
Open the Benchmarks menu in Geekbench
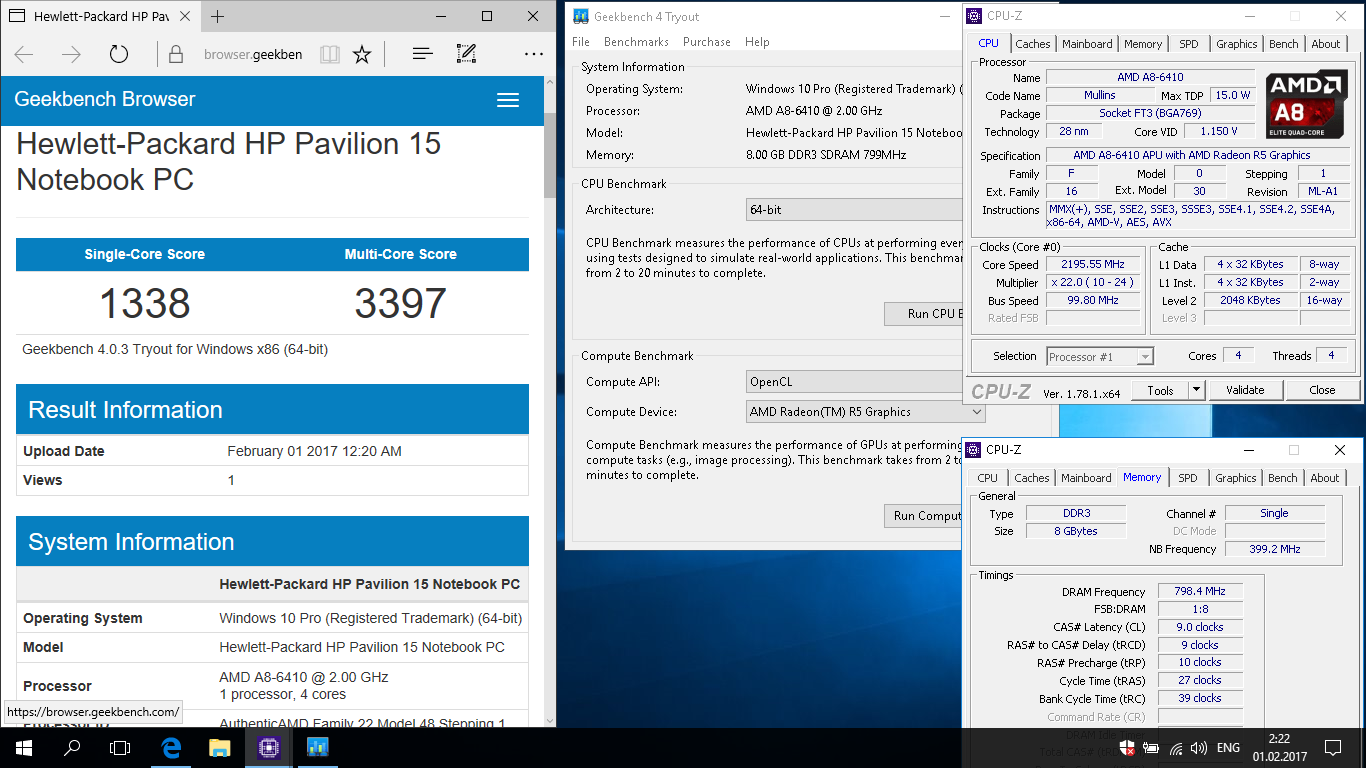click(636, 42)
